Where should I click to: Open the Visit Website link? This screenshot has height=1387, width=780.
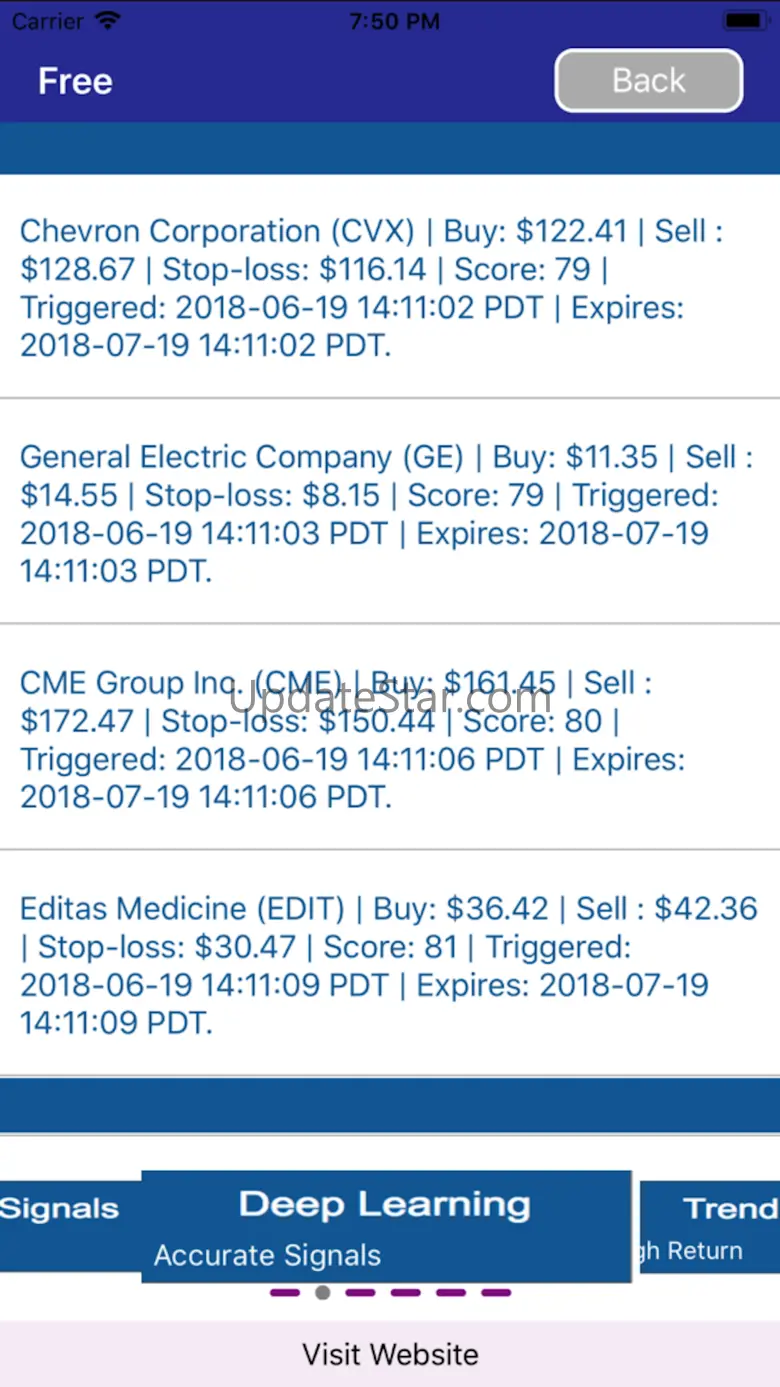[390, 1354]
